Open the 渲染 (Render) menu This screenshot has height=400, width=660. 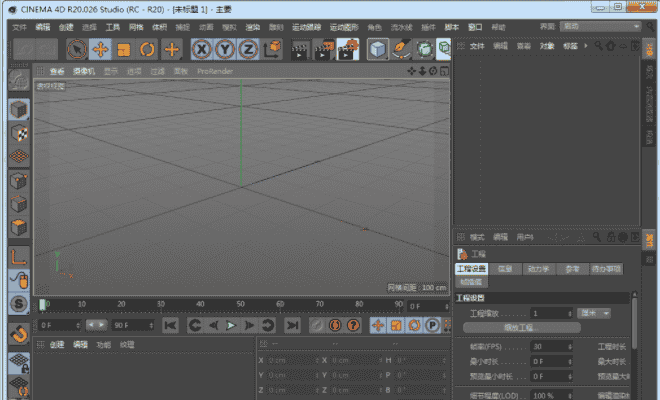pyautogui.click(x=253, y=27)
